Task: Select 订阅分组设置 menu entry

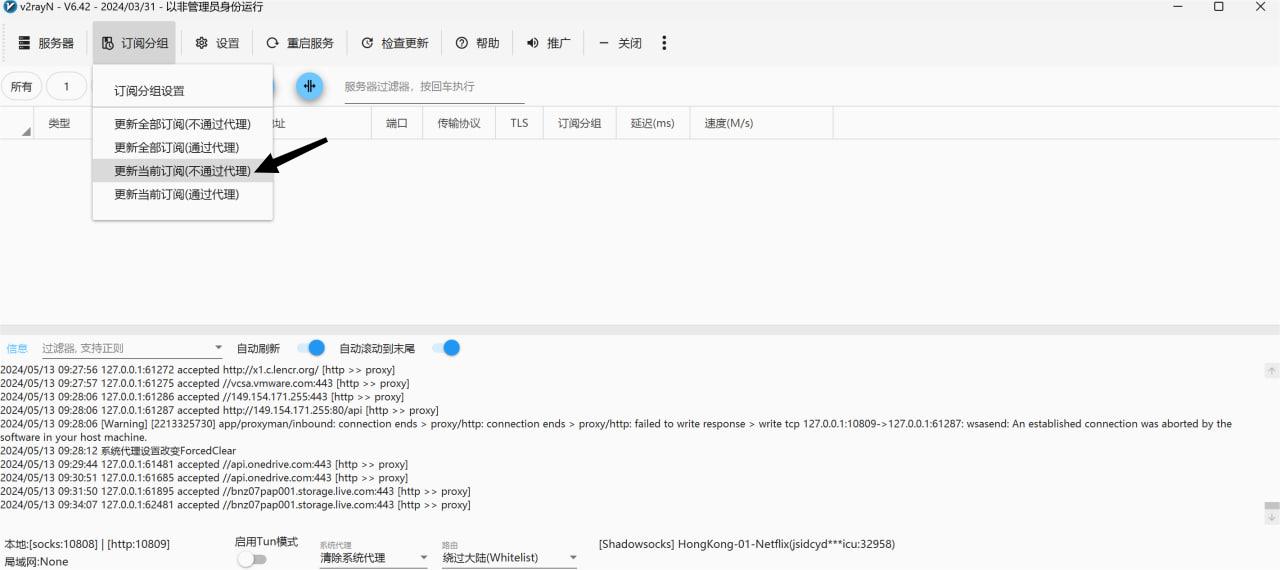Action: (149, 91)
